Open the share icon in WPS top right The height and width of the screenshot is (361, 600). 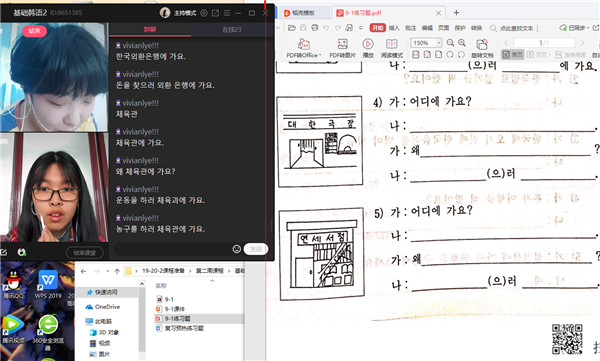point(595,28)
